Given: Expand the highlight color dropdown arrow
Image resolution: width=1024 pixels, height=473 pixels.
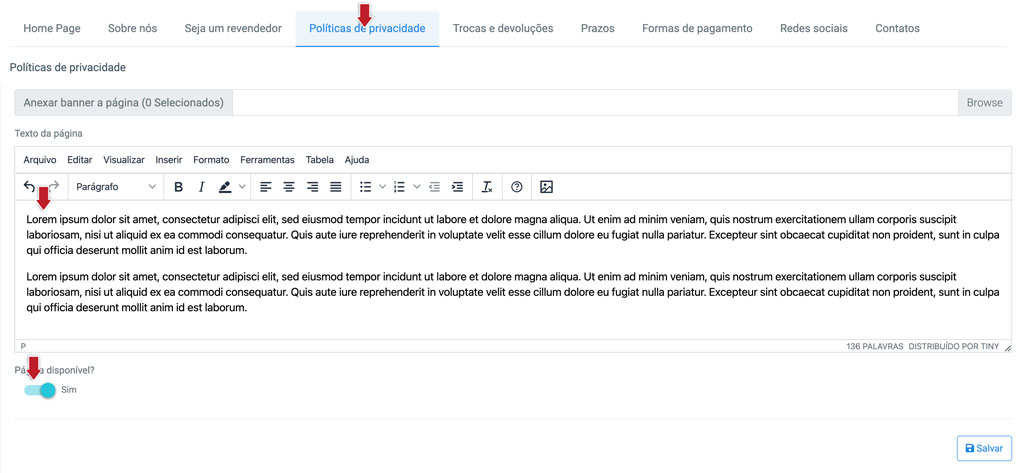Looking at the screenshot, I should click(x=242, y=187).
